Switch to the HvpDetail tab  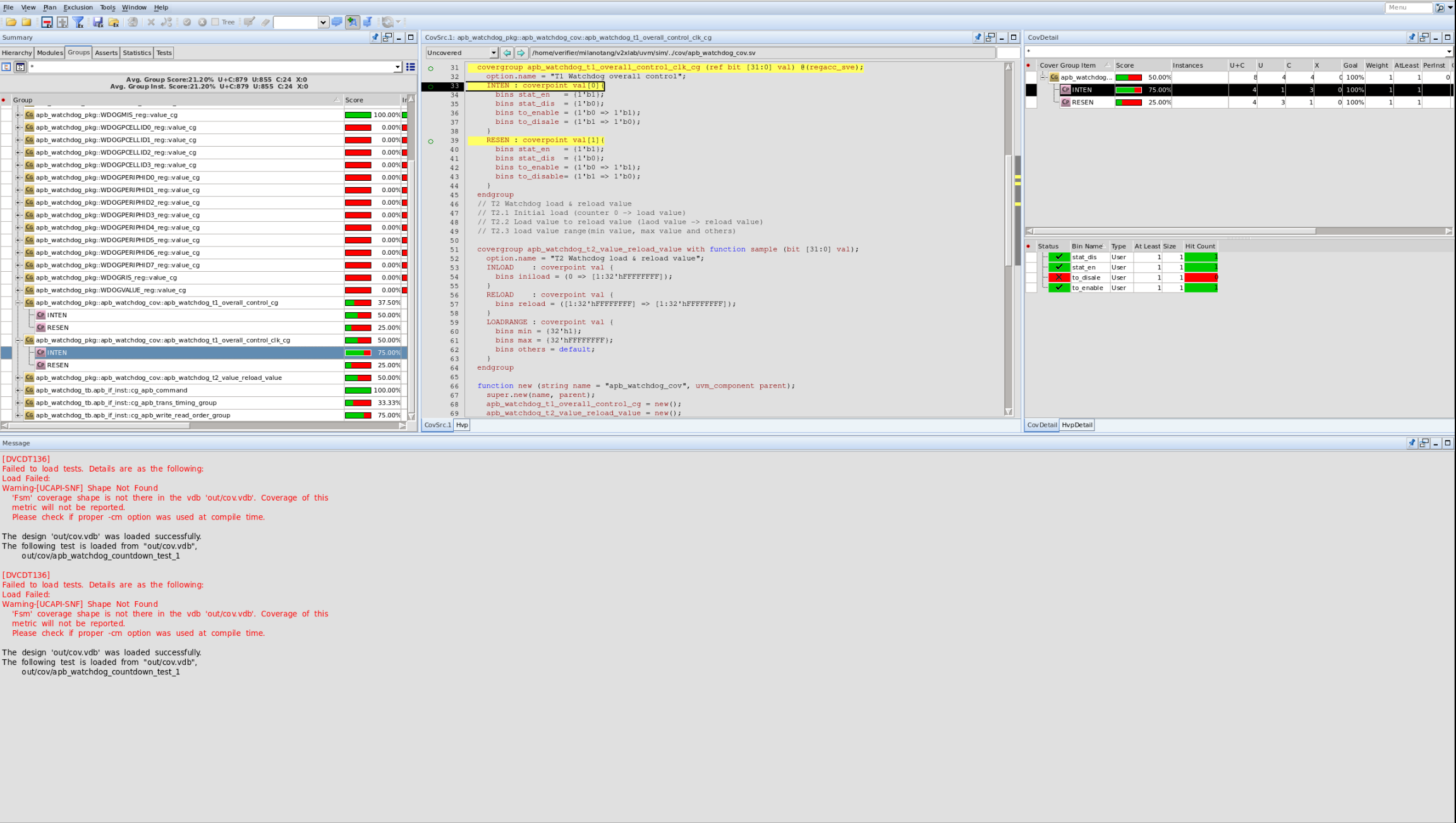[x=1077, y=425]
